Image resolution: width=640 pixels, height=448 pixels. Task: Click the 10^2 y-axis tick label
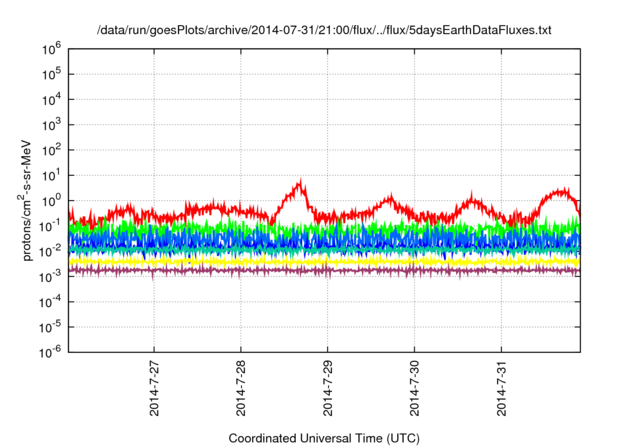click(52, 150)
